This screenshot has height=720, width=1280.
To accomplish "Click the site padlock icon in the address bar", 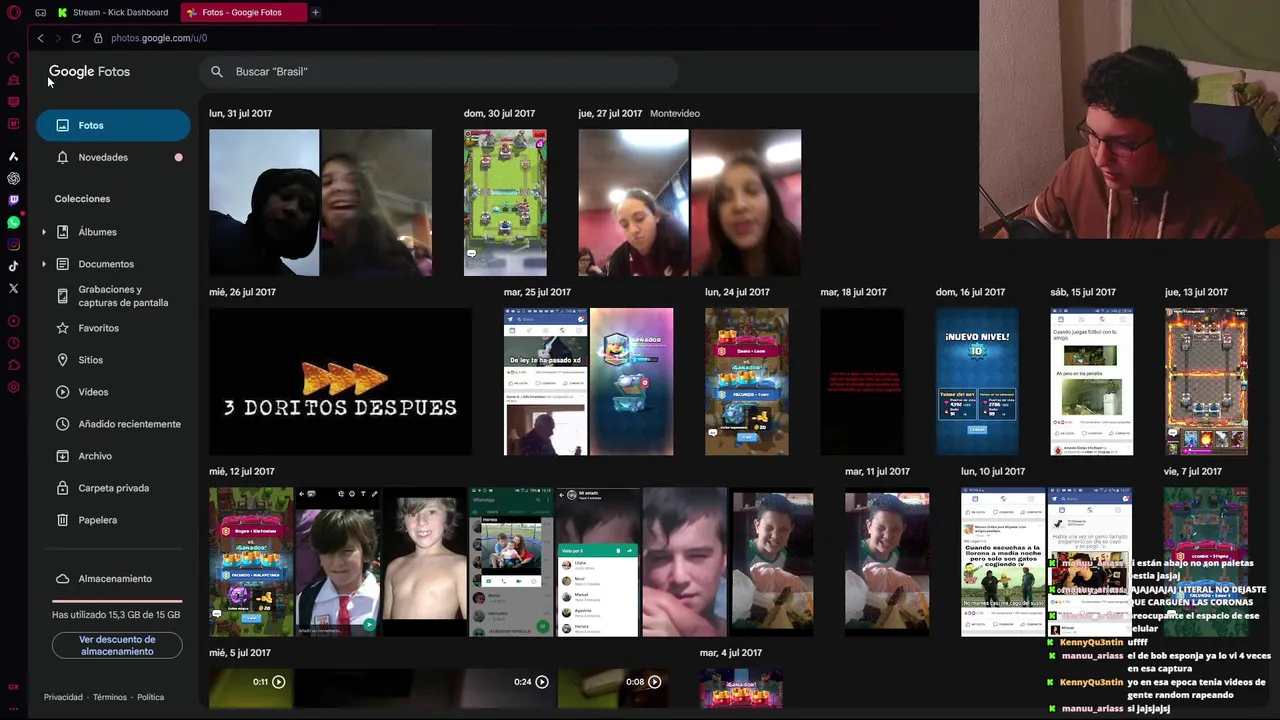I will [x=98, y=38].
